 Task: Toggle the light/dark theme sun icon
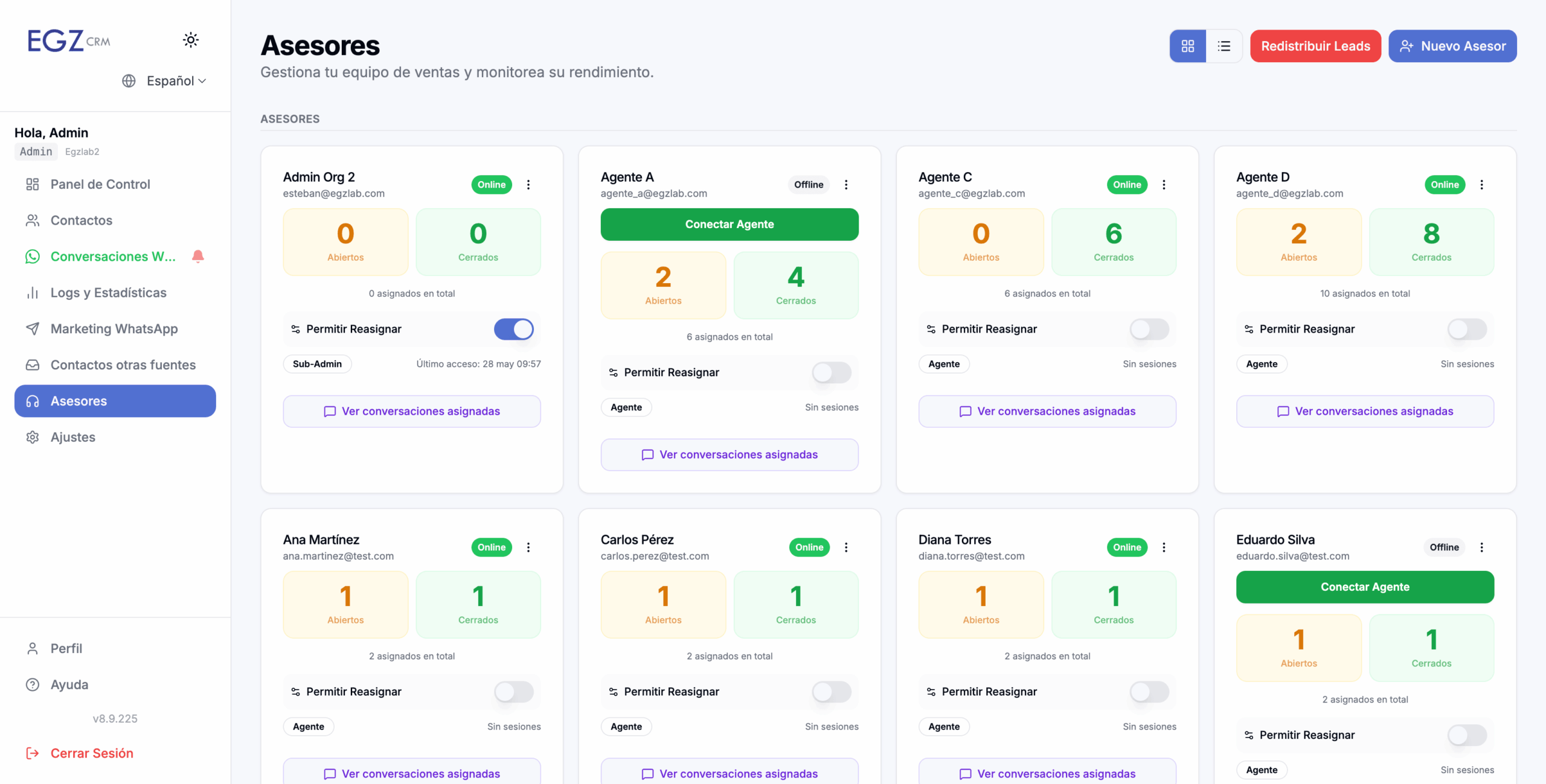(191, 40)
